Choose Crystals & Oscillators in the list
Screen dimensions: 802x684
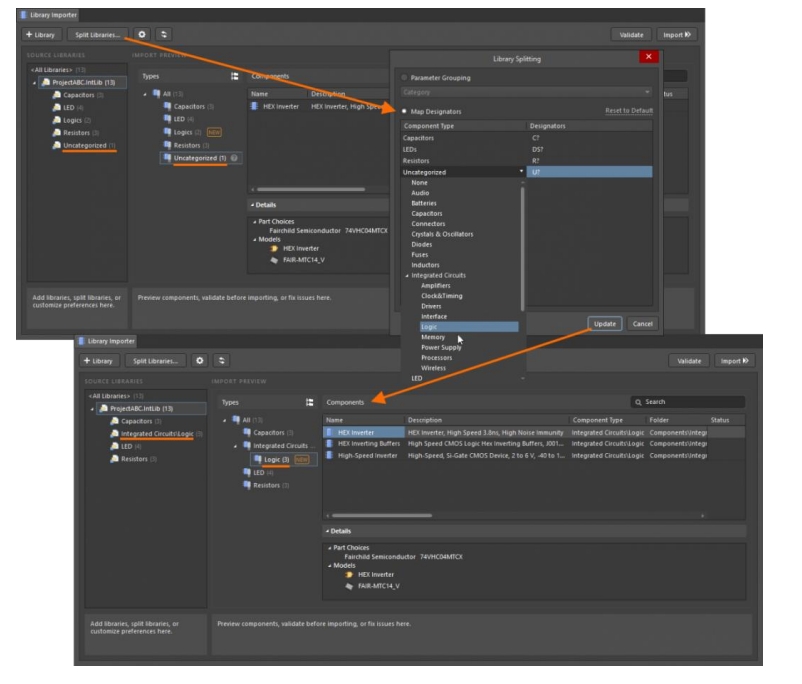click(x=442, y=234)
